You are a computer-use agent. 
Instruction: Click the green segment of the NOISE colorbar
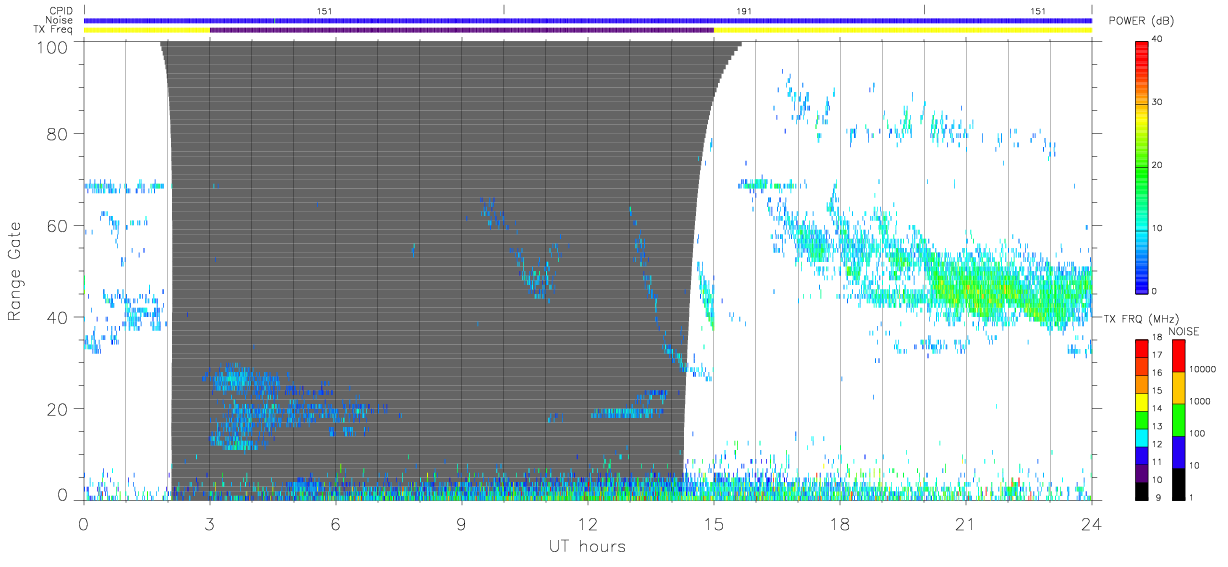point(1178,420)
